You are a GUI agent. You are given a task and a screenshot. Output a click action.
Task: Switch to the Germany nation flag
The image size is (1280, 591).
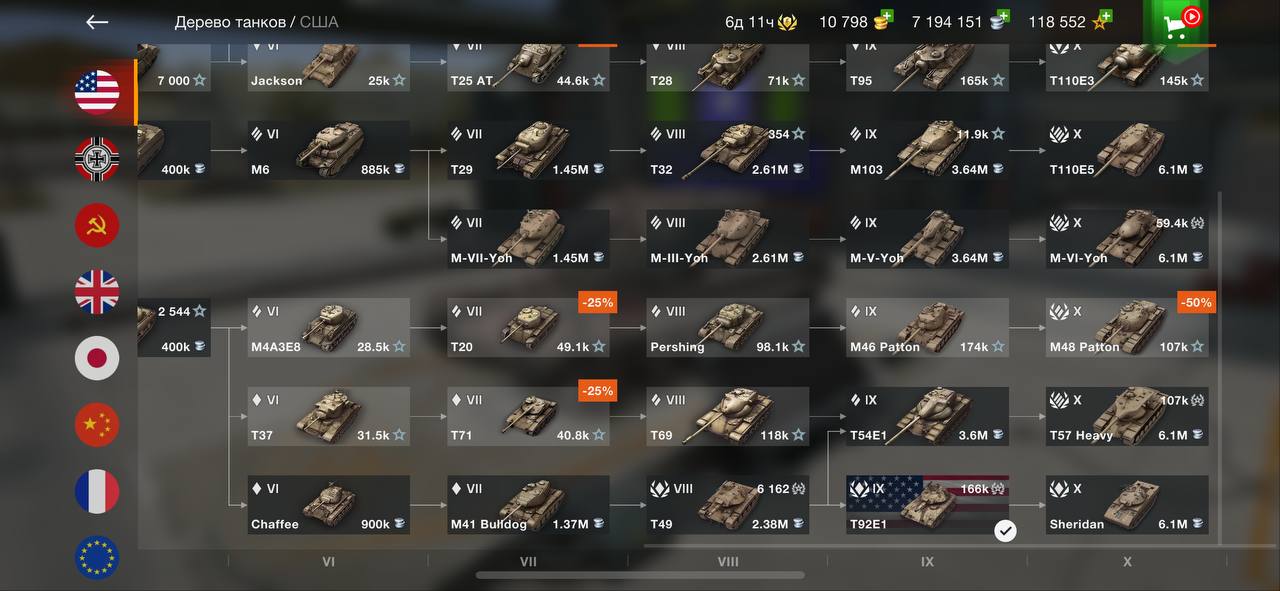pos(97,159)
